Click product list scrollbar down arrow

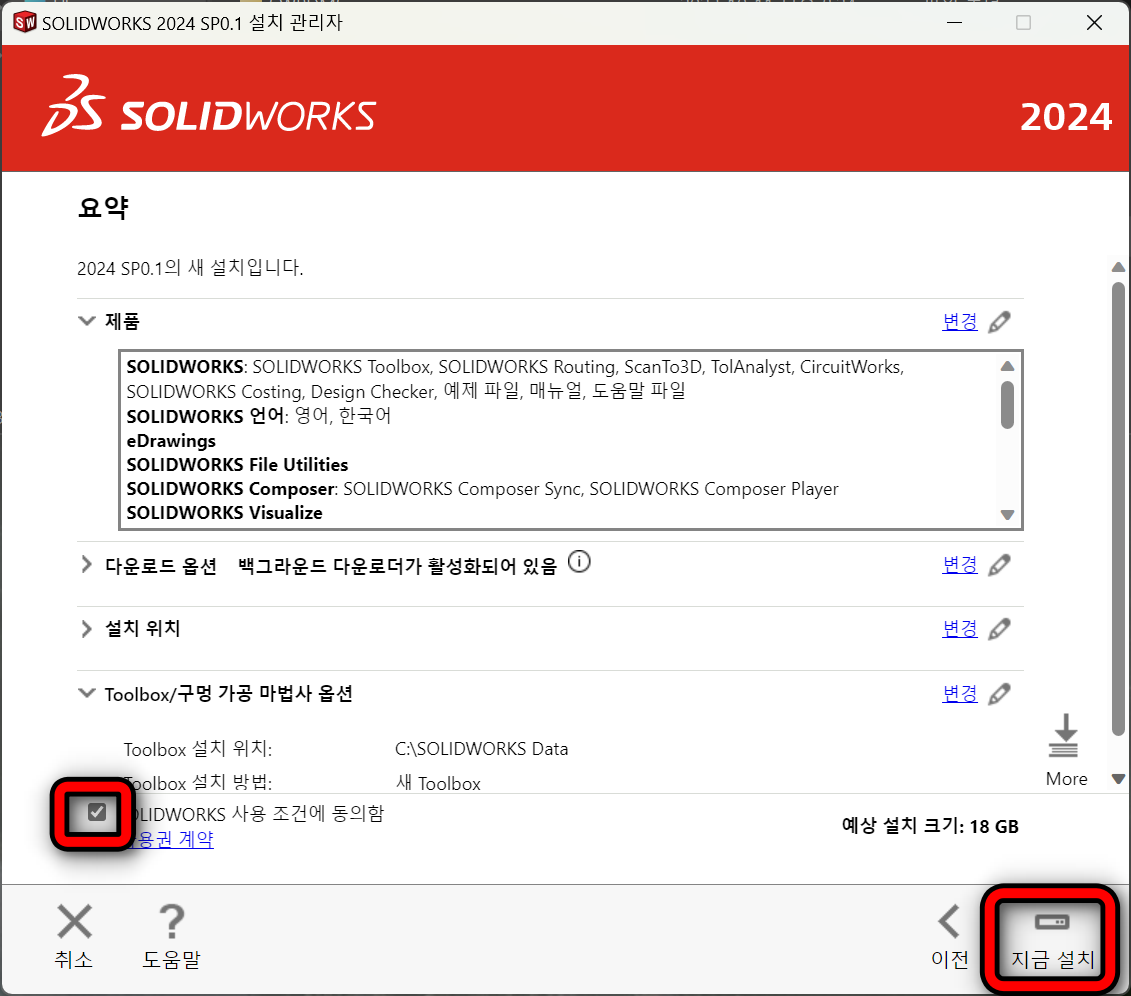tap(1008, 514)
